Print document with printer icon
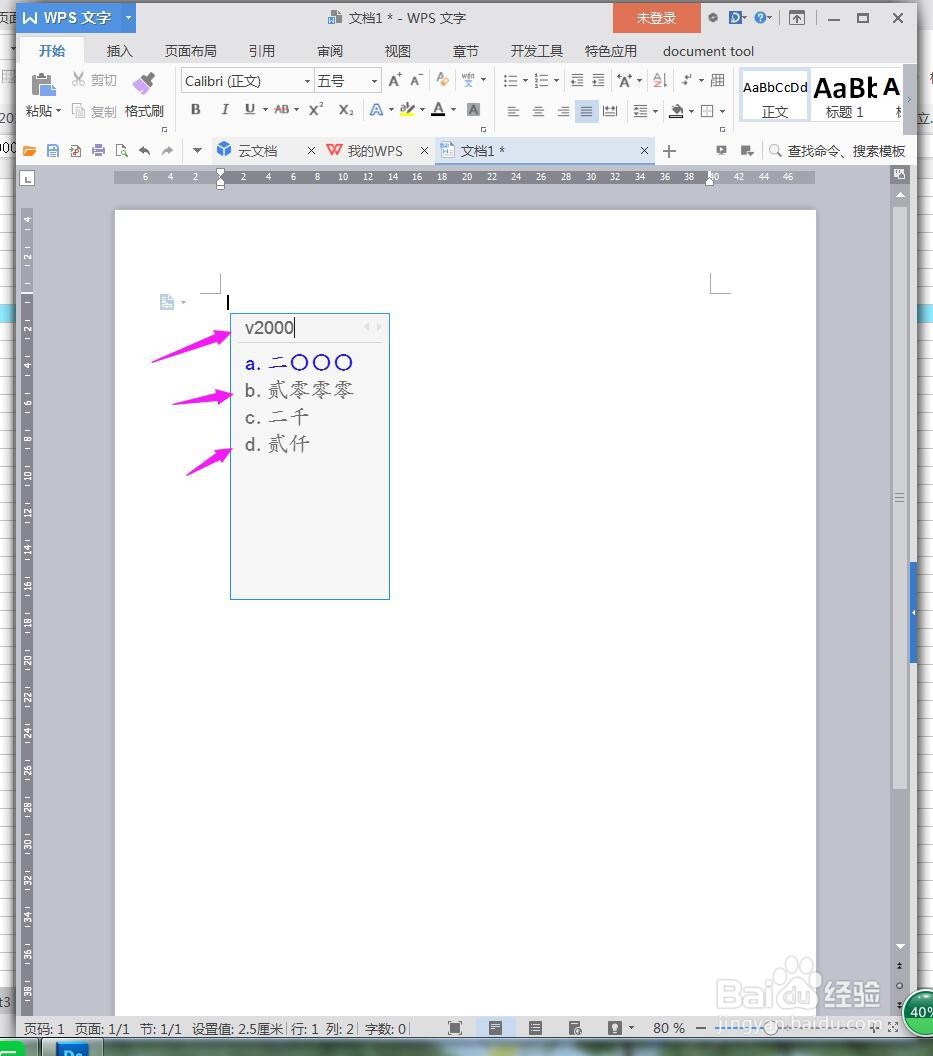Screen dimensions: 933x1056 [98, 151]
